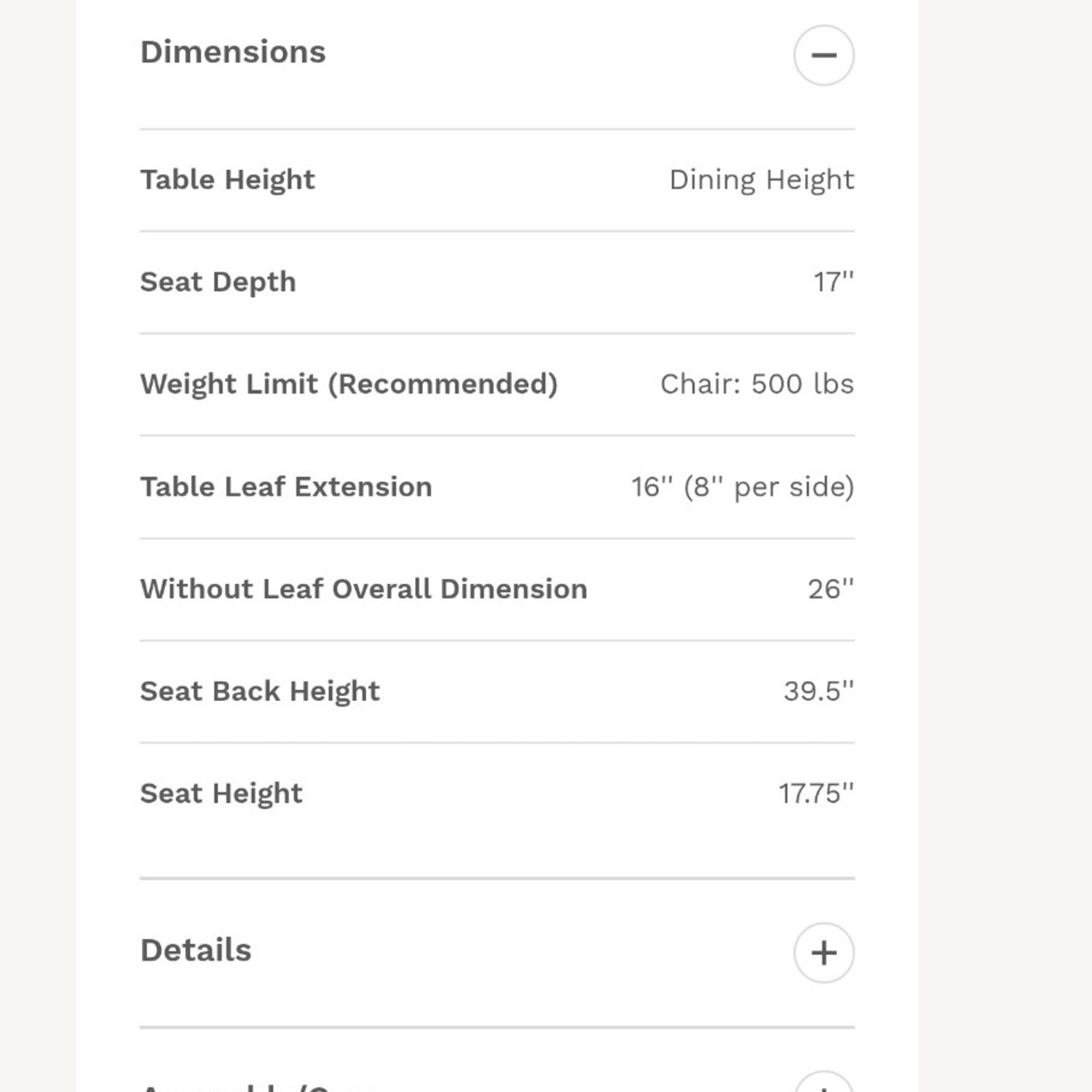Click the 16" (8" per side) value
The image size is (1092, 1092).
pos(742,487)
